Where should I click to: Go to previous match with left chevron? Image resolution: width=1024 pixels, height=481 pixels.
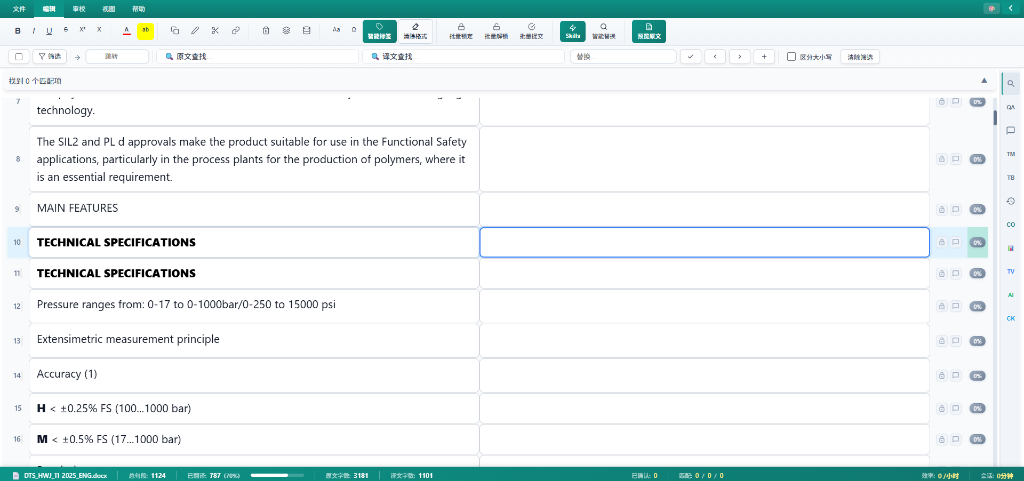point(715,57)
